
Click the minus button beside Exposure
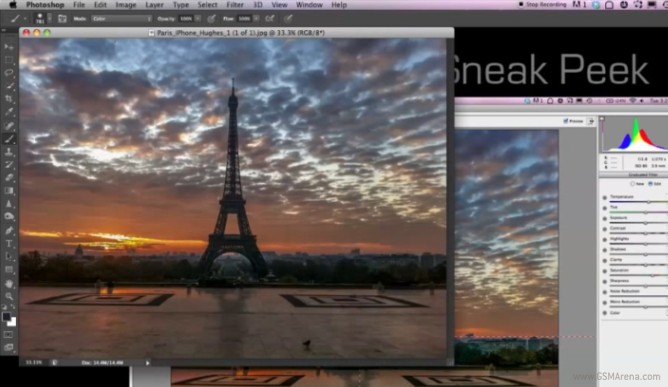tap(605, 219)
